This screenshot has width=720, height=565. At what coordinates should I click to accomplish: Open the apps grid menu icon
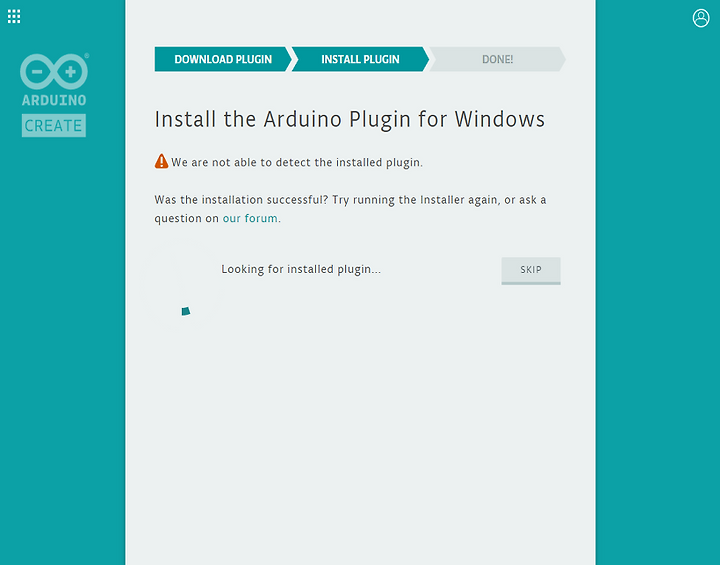point(14,17)
